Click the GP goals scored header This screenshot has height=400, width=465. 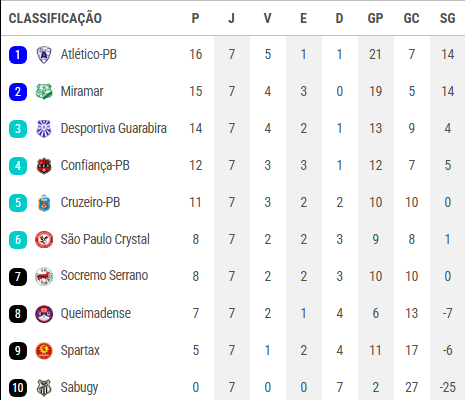pyautogui.click(x=375, y=18)
